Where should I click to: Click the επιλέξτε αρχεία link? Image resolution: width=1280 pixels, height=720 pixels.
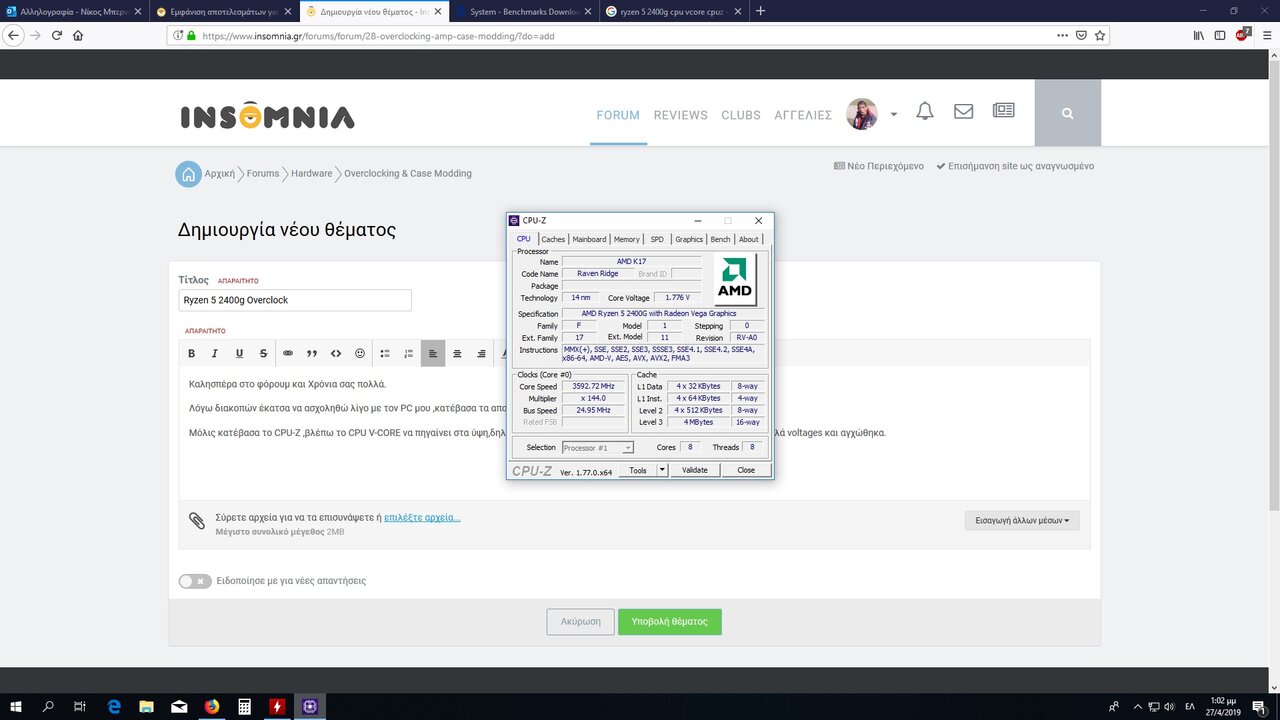coord(422,518)
